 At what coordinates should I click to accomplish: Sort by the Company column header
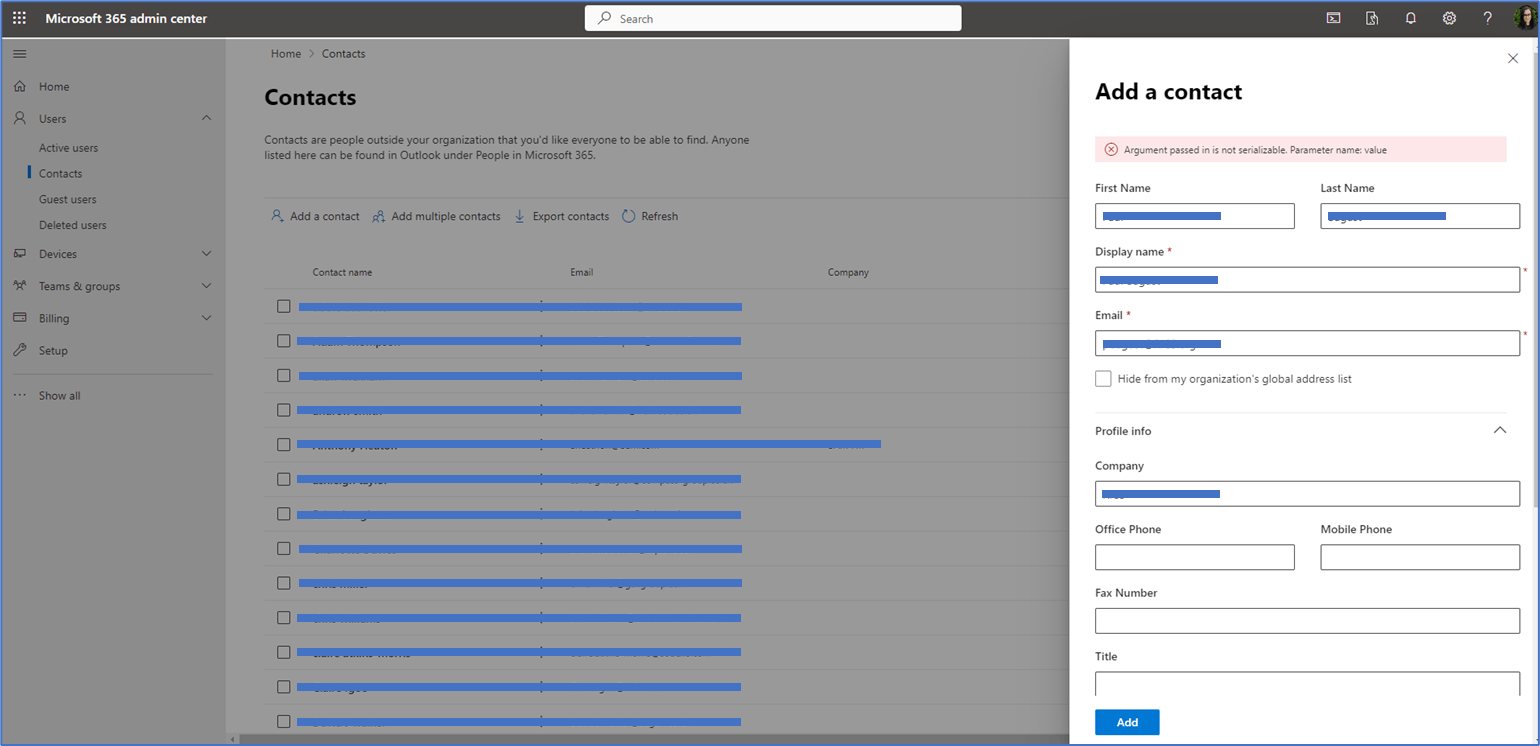click(848, 272)
